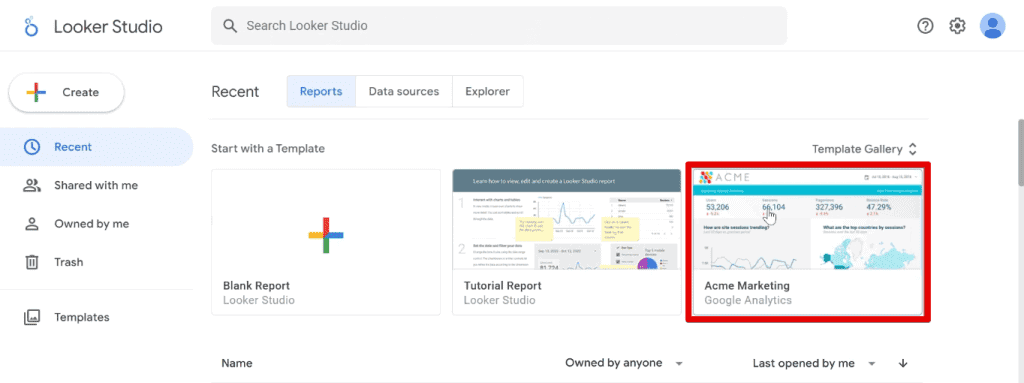Open the user account avatar

992,26
